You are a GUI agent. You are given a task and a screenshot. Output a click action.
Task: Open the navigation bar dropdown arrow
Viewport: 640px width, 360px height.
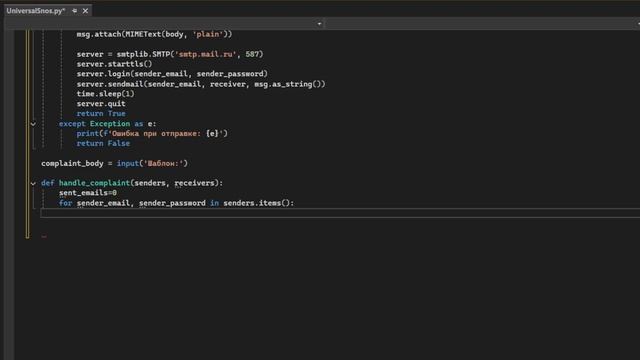pos(319,24)
